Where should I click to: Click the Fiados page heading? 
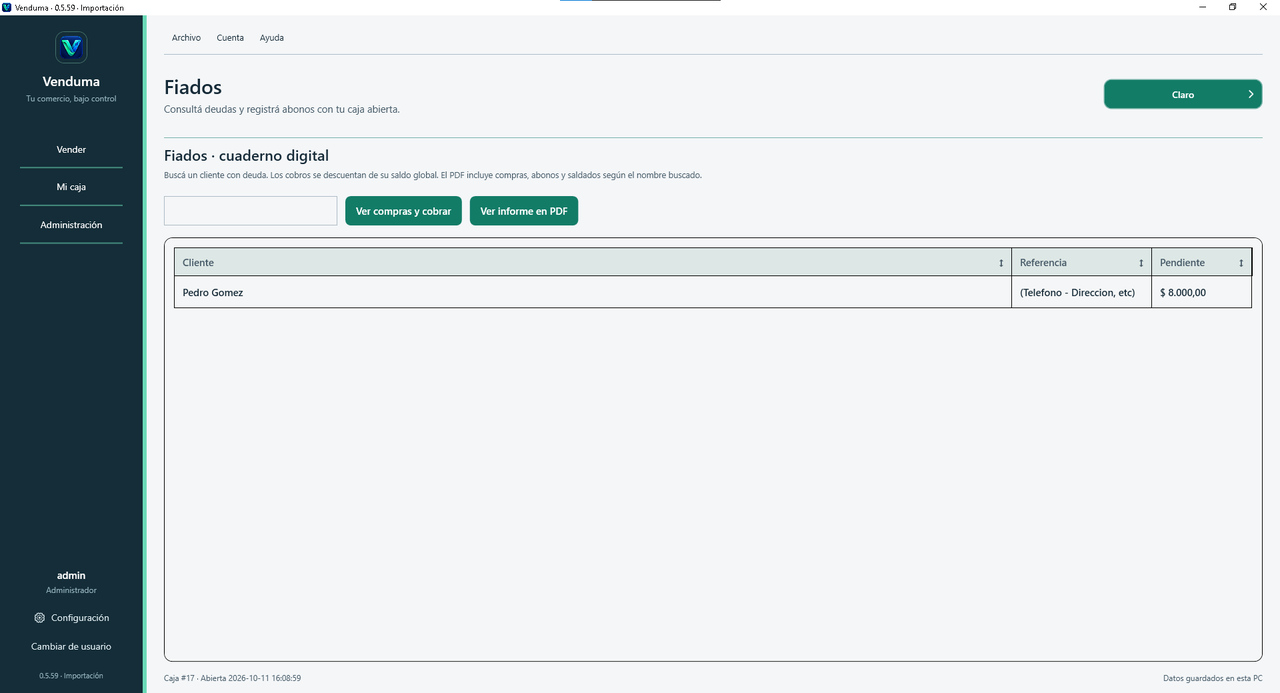[x=193, y=88]
